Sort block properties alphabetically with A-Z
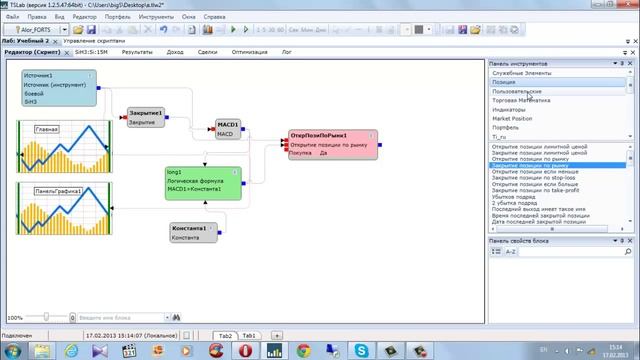640x360 pixels. pos(511,251)
